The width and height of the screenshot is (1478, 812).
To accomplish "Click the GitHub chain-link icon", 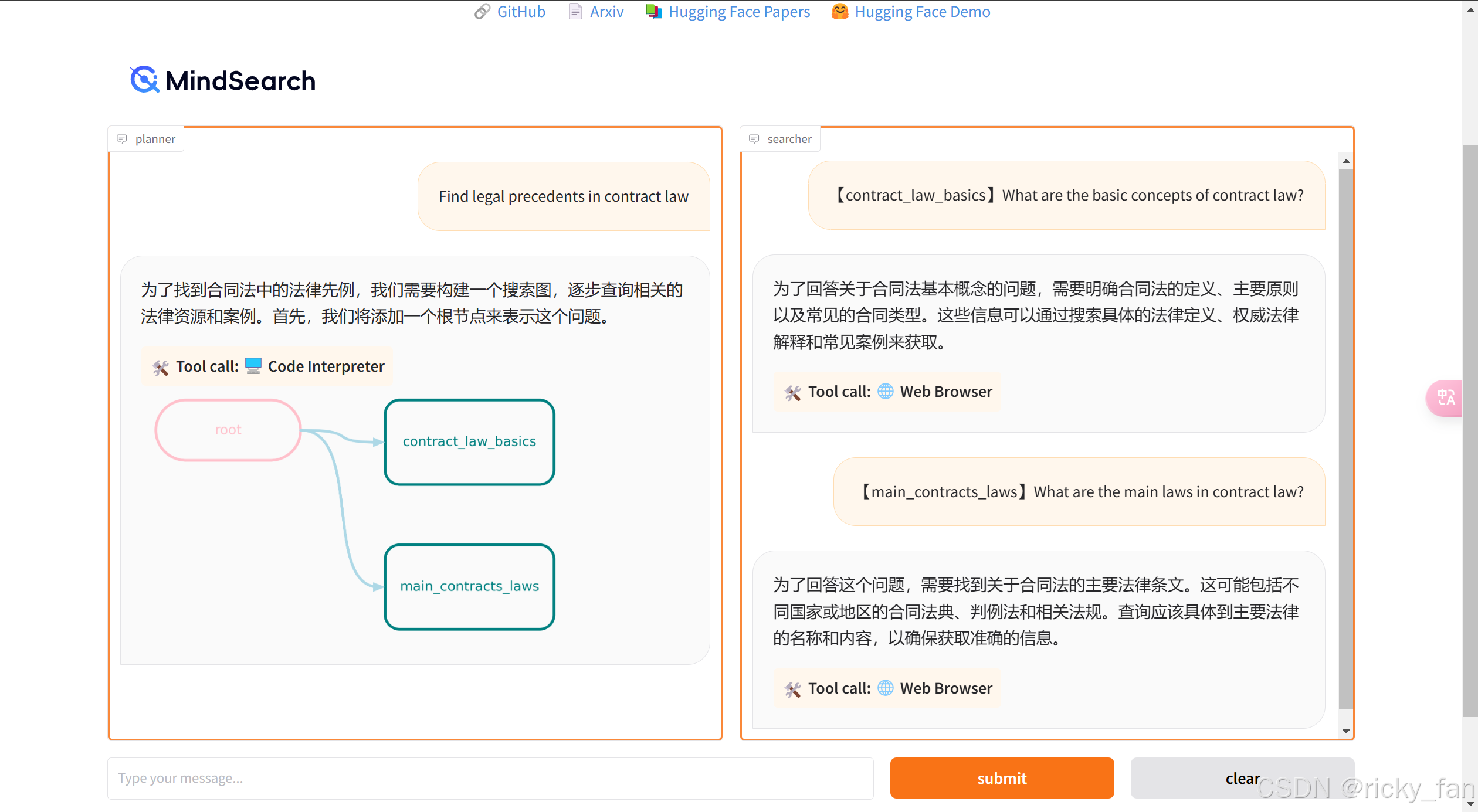I will pyautogui.click(x=482, y=12).
